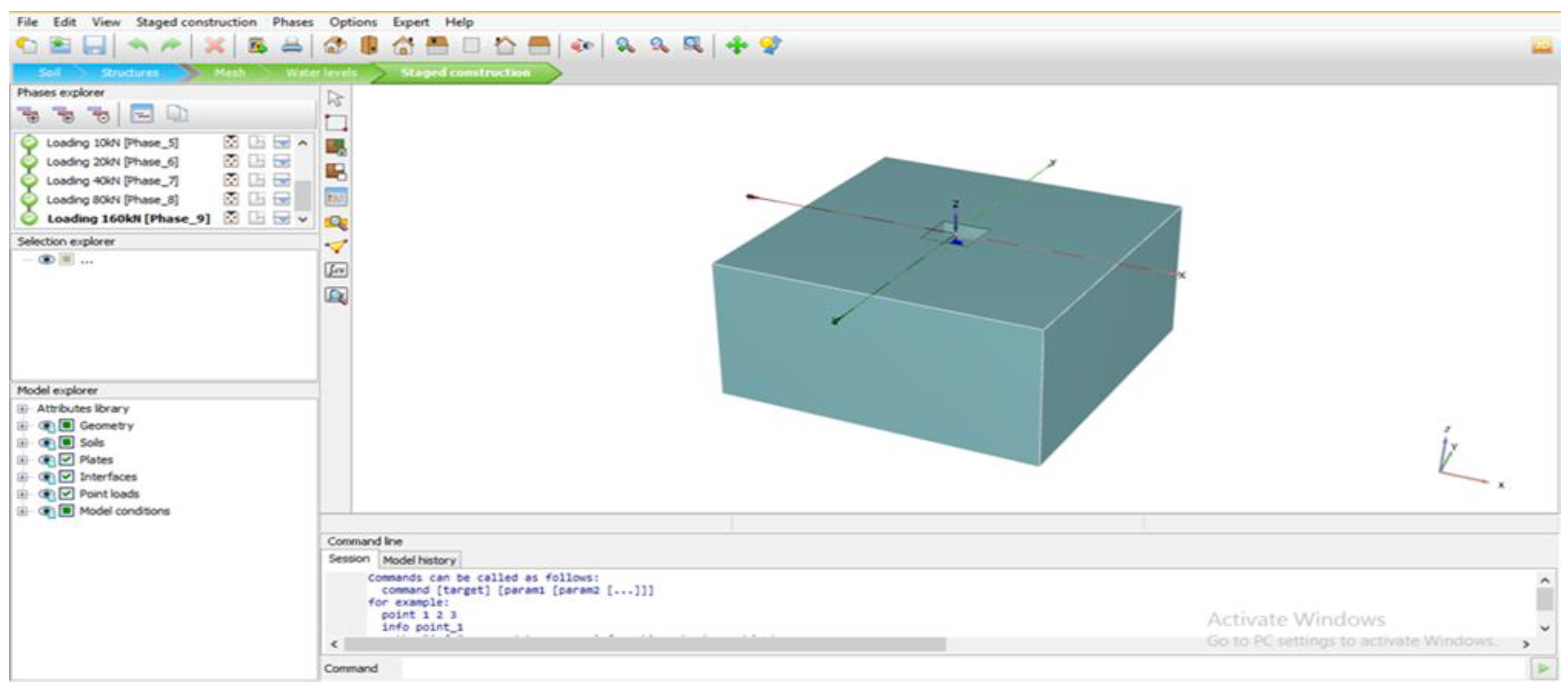Click the red X delete icon
Viewport: 1568px width, 691px height.
tap(214, 46)
